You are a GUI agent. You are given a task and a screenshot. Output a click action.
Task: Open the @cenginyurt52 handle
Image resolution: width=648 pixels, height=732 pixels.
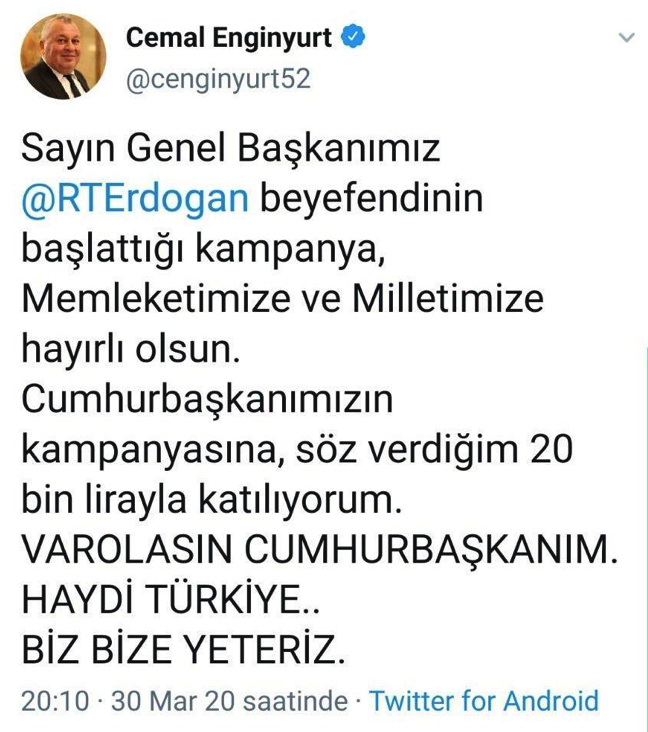(x=218, y=79)
